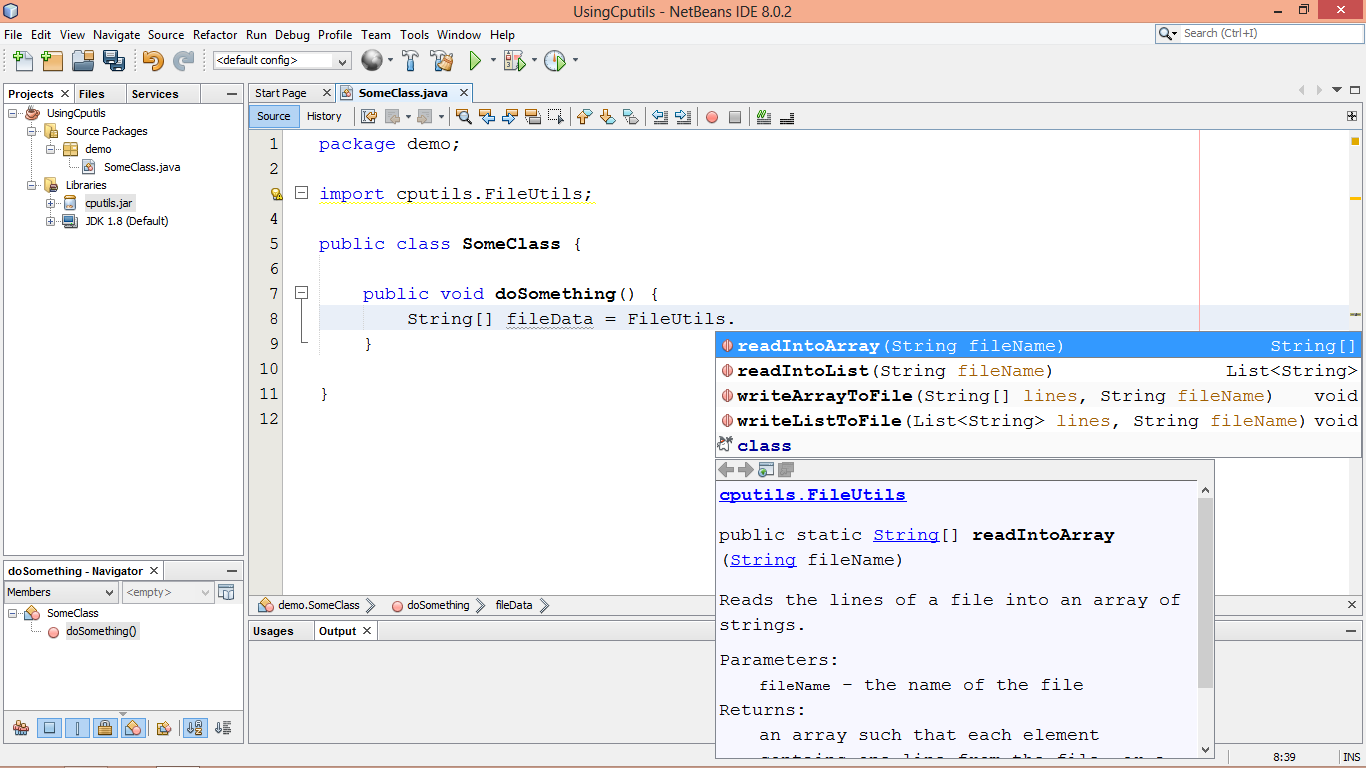This screenshot has height=768, width=1366.
Task: Open the Run Project dropdown arrow
Action: pos(493,61)
